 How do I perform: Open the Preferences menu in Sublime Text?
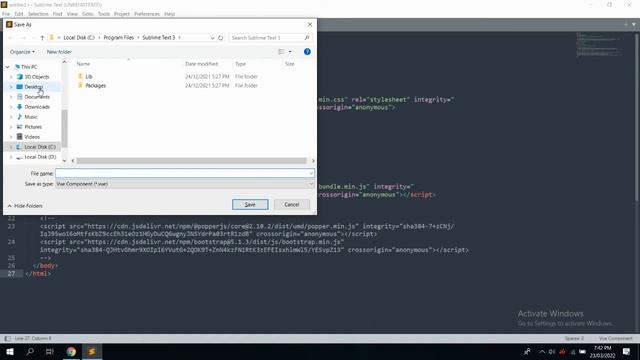pyautogui.click(x=147, y=14)
